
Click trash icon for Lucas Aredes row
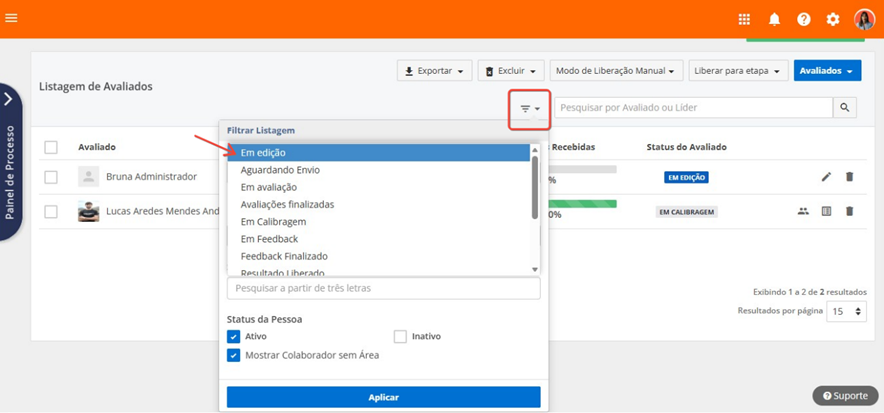pos(850,212)
